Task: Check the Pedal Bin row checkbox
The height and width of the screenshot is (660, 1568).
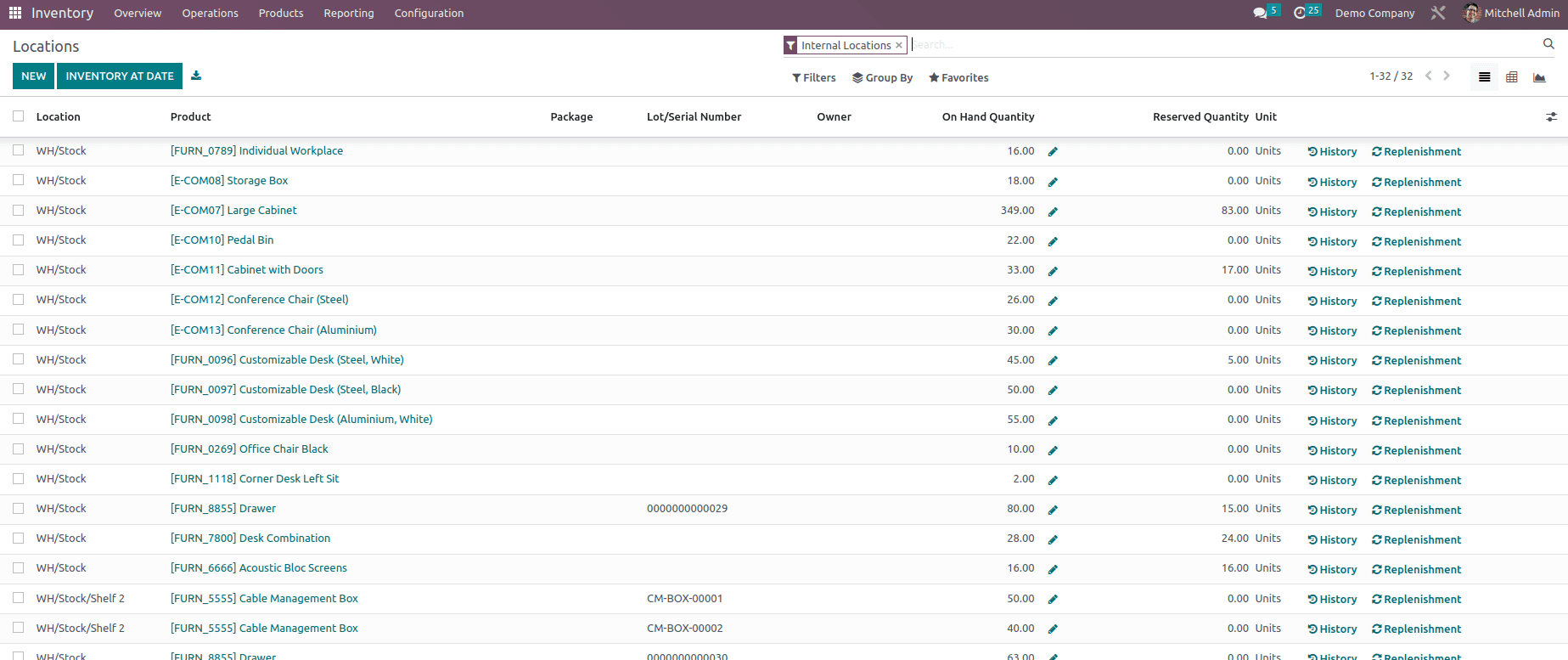Action: [x=18, y=240]
